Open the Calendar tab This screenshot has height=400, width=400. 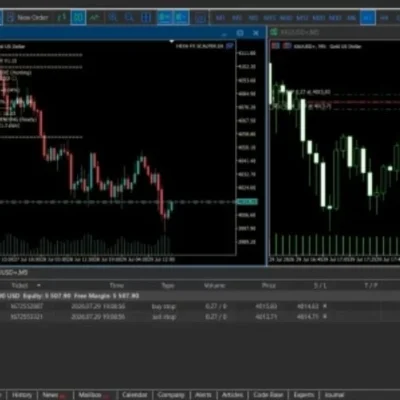[x=134, y=395]
